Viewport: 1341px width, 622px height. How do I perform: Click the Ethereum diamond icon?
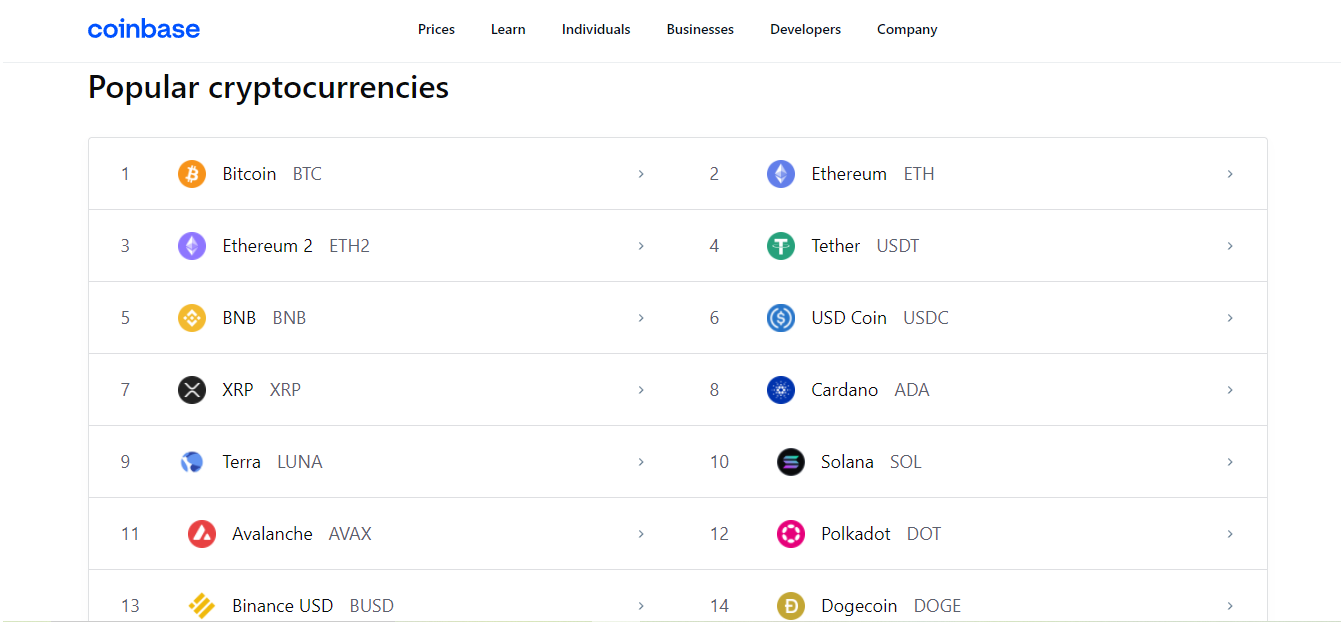pos(781,174)
